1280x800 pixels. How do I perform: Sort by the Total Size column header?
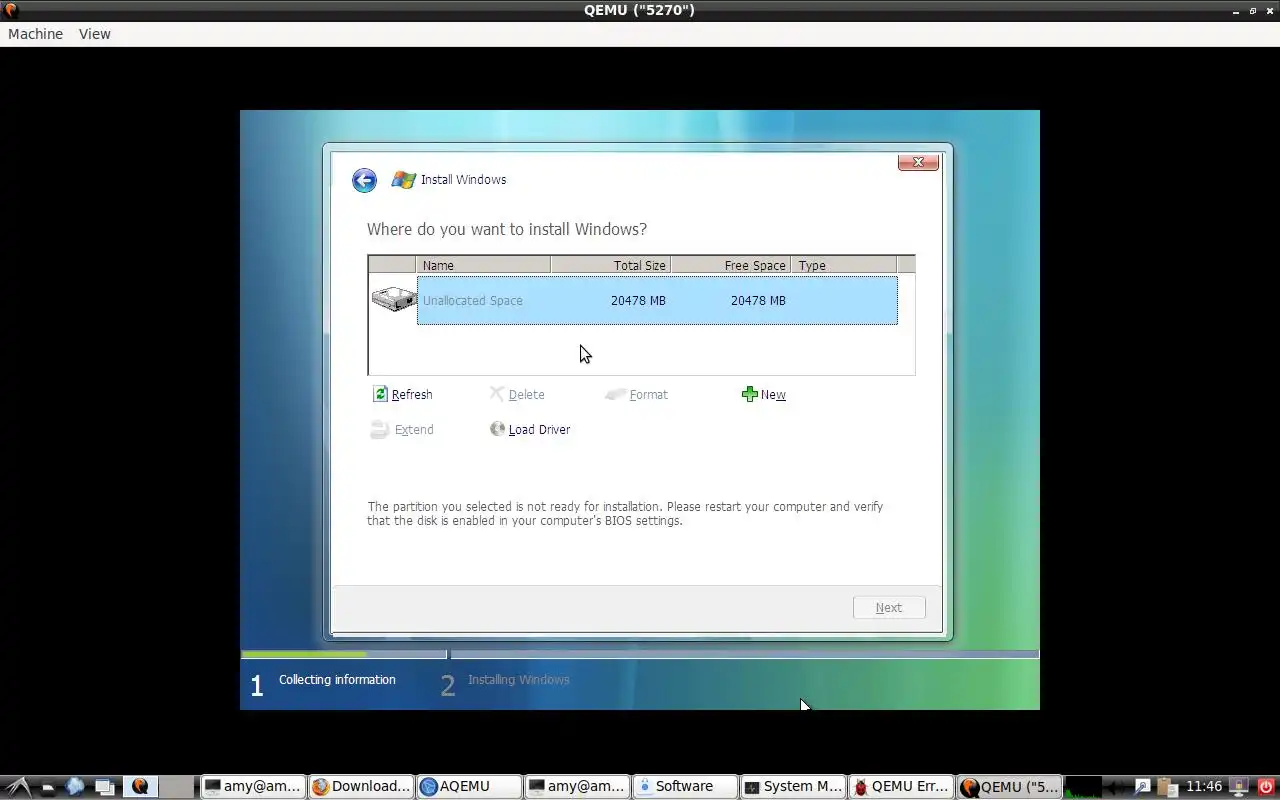(x=610, y=265)
